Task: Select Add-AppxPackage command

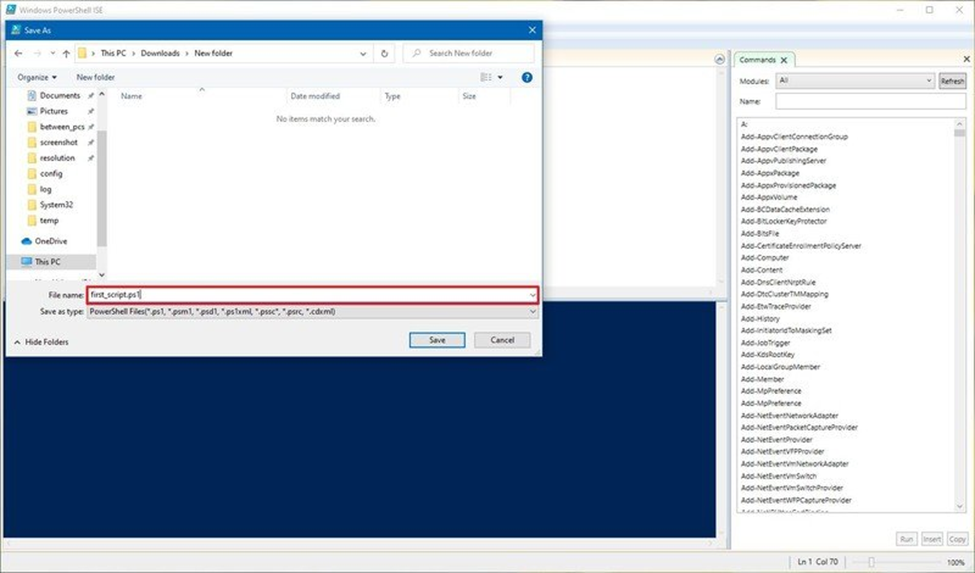Action: (x=770, y=173)
